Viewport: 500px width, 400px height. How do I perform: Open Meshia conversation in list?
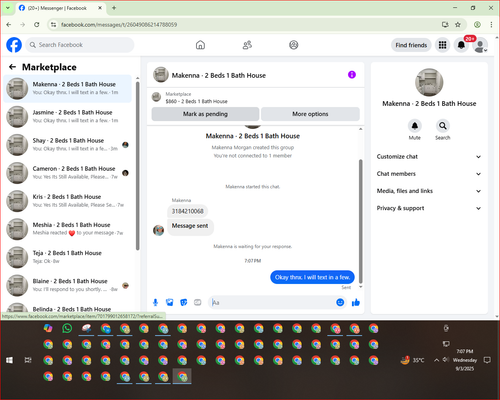point(68,229)
